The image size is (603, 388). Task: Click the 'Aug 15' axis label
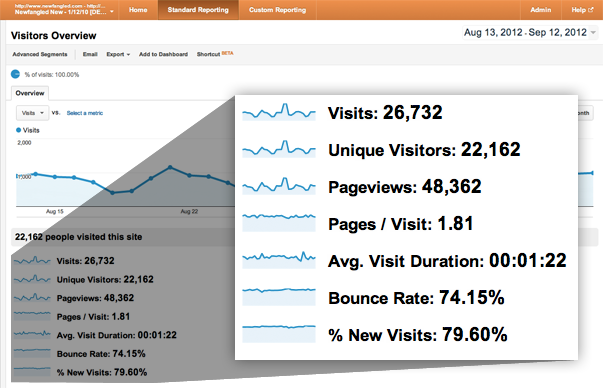click(x=55, y=211)
